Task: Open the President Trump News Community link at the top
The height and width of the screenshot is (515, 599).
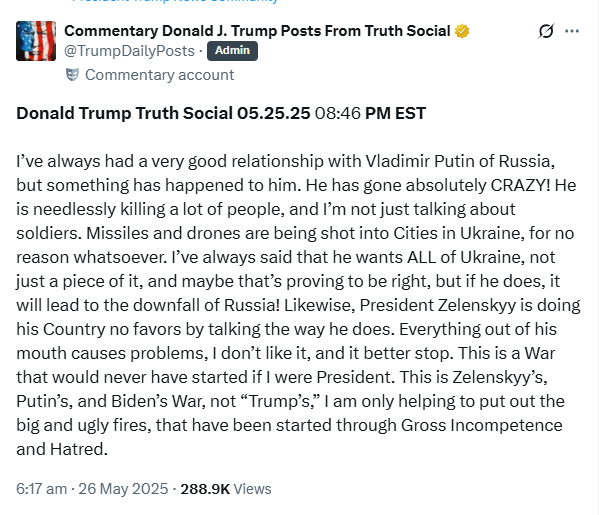Action: tap(176, 1)
